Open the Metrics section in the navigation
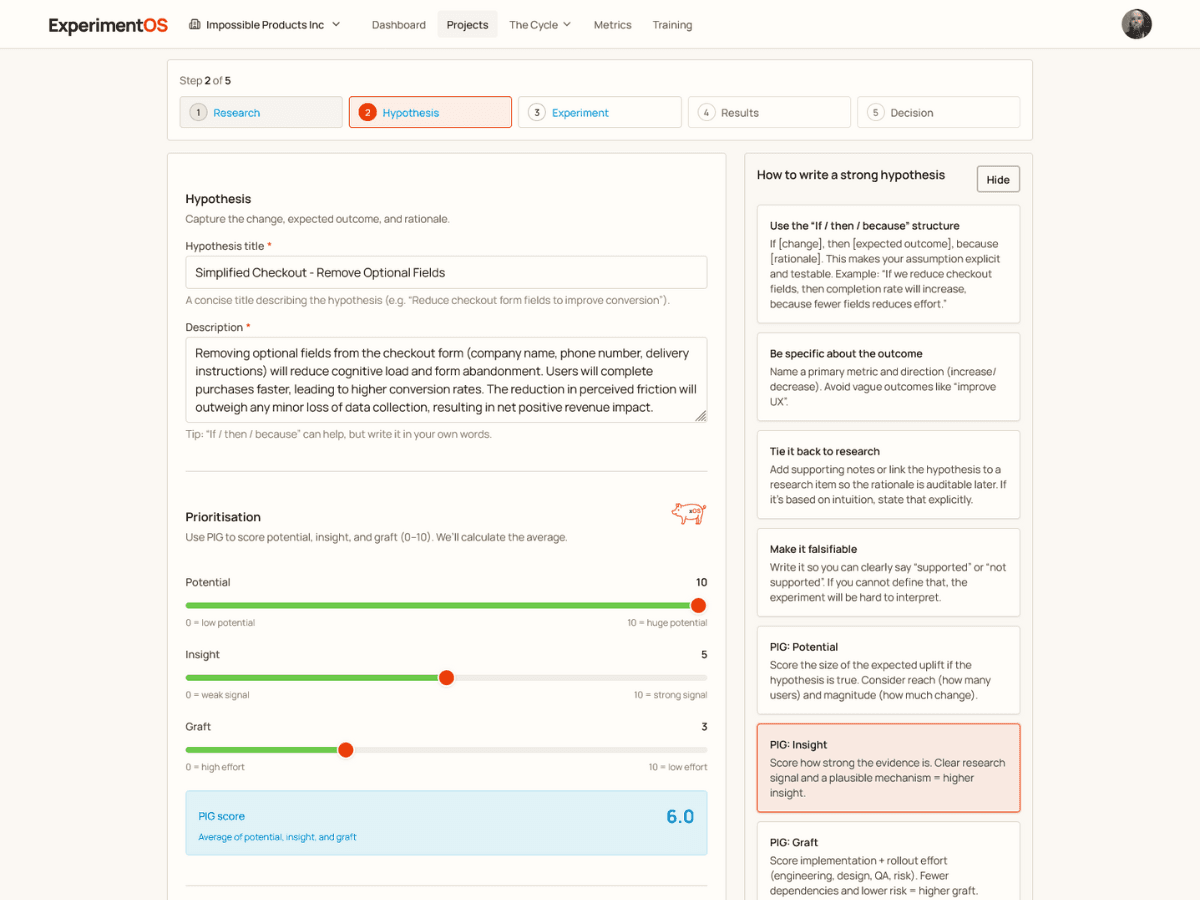This screenshot has width=1200, height=900. coord(612,24)
